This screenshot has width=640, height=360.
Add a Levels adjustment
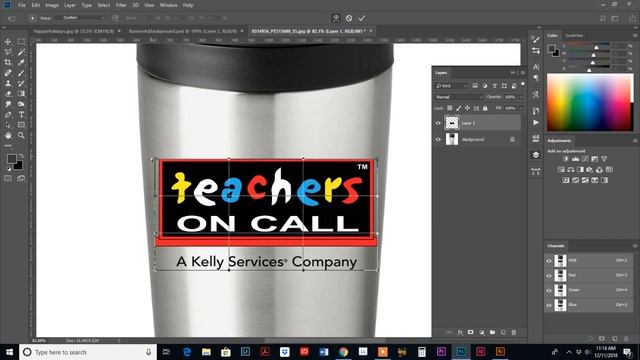576,159
